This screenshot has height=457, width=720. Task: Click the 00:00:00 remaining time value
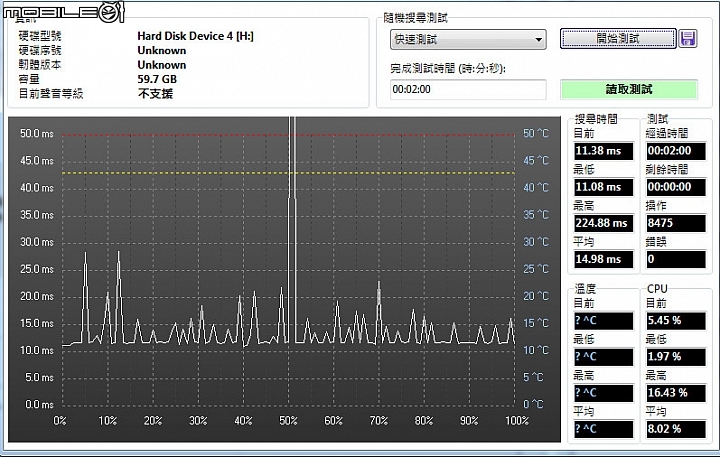click(x=675, y=187)
